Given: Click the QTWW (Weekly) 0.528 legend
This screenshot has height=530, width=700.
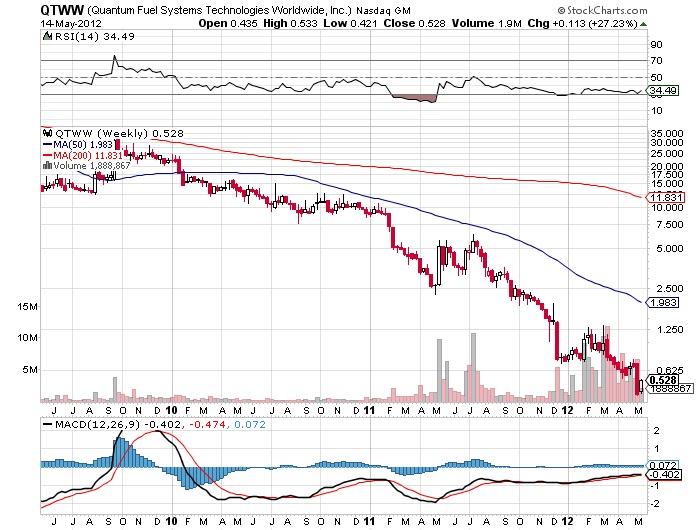Looking at the screenshot, I should pyautogui.click(x=119, y=133).
